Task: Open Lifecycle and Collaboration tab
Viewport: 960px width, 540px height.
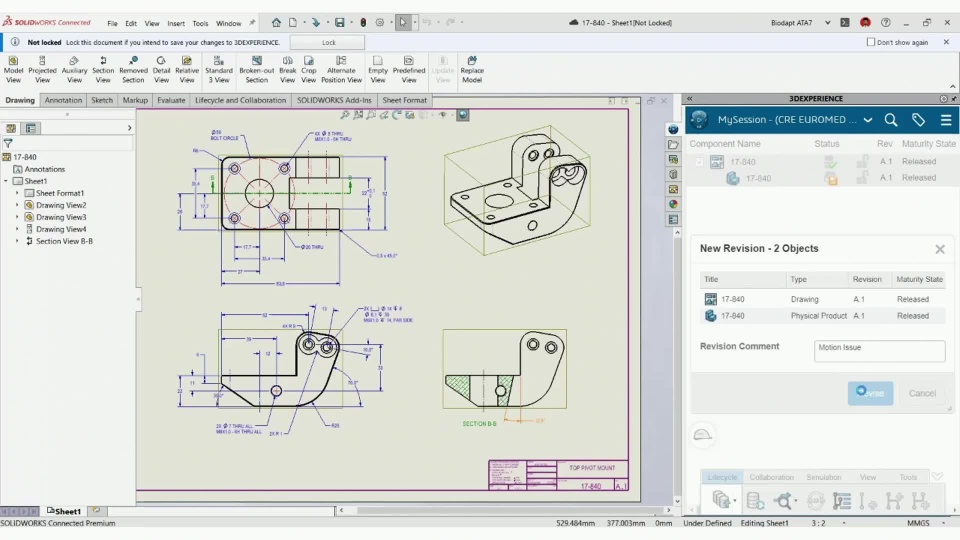Action: (x=240, y=100)
